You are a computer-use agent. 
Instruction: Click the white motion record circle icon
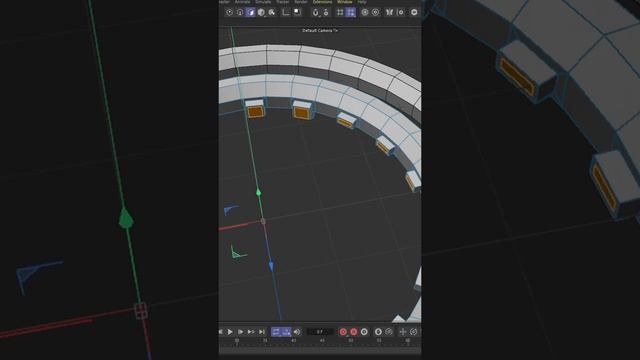click(378, 332)
